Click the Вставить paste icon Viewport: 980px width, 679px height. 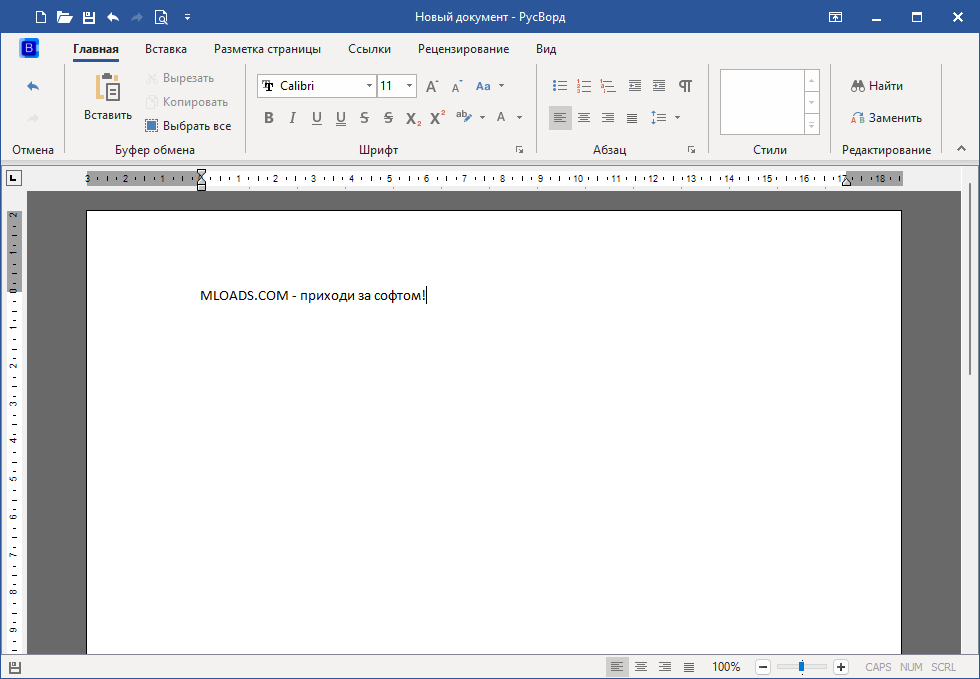107,97
